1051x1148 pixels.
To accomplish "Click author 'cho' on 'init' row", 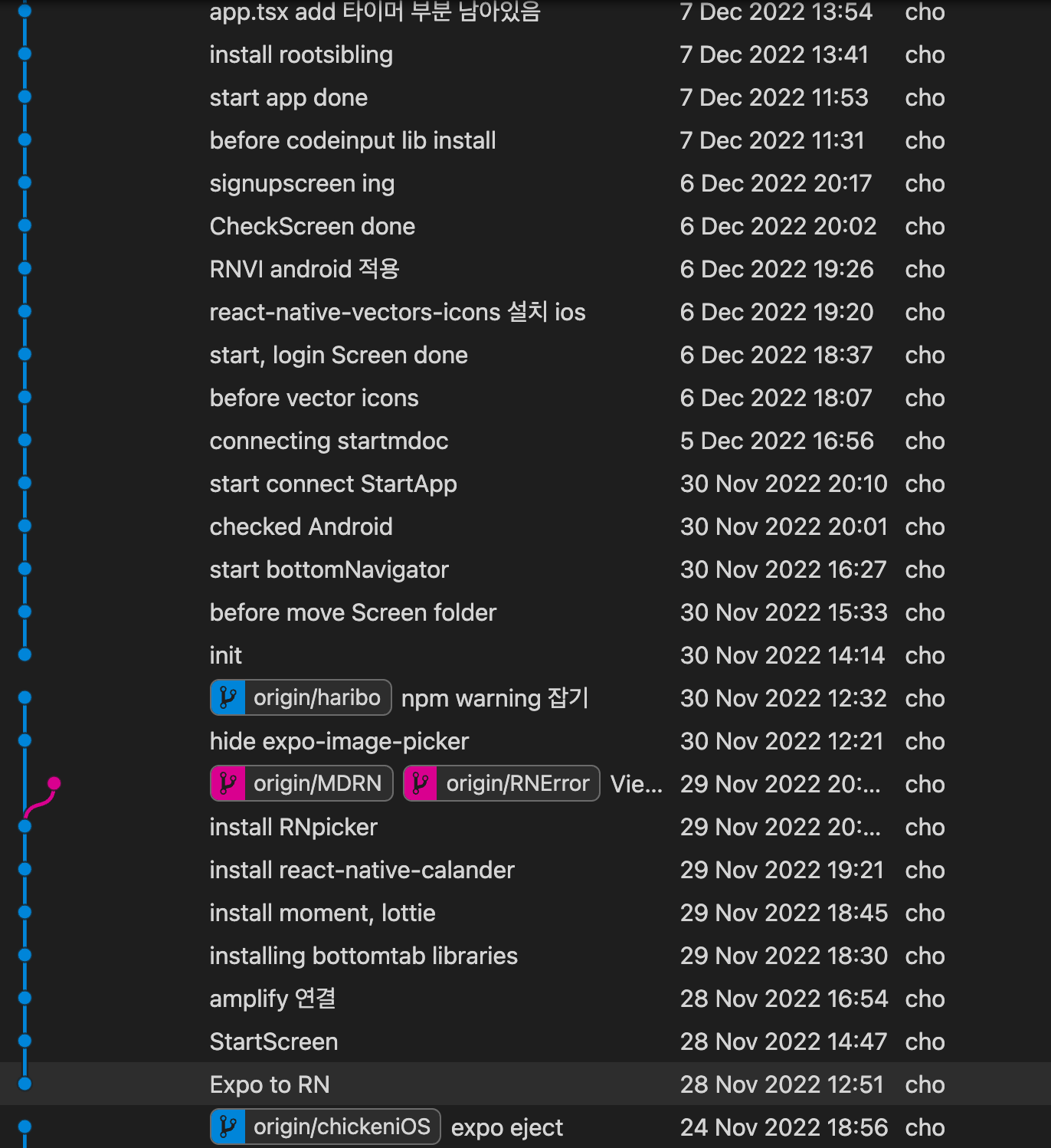I will [925, 655].
